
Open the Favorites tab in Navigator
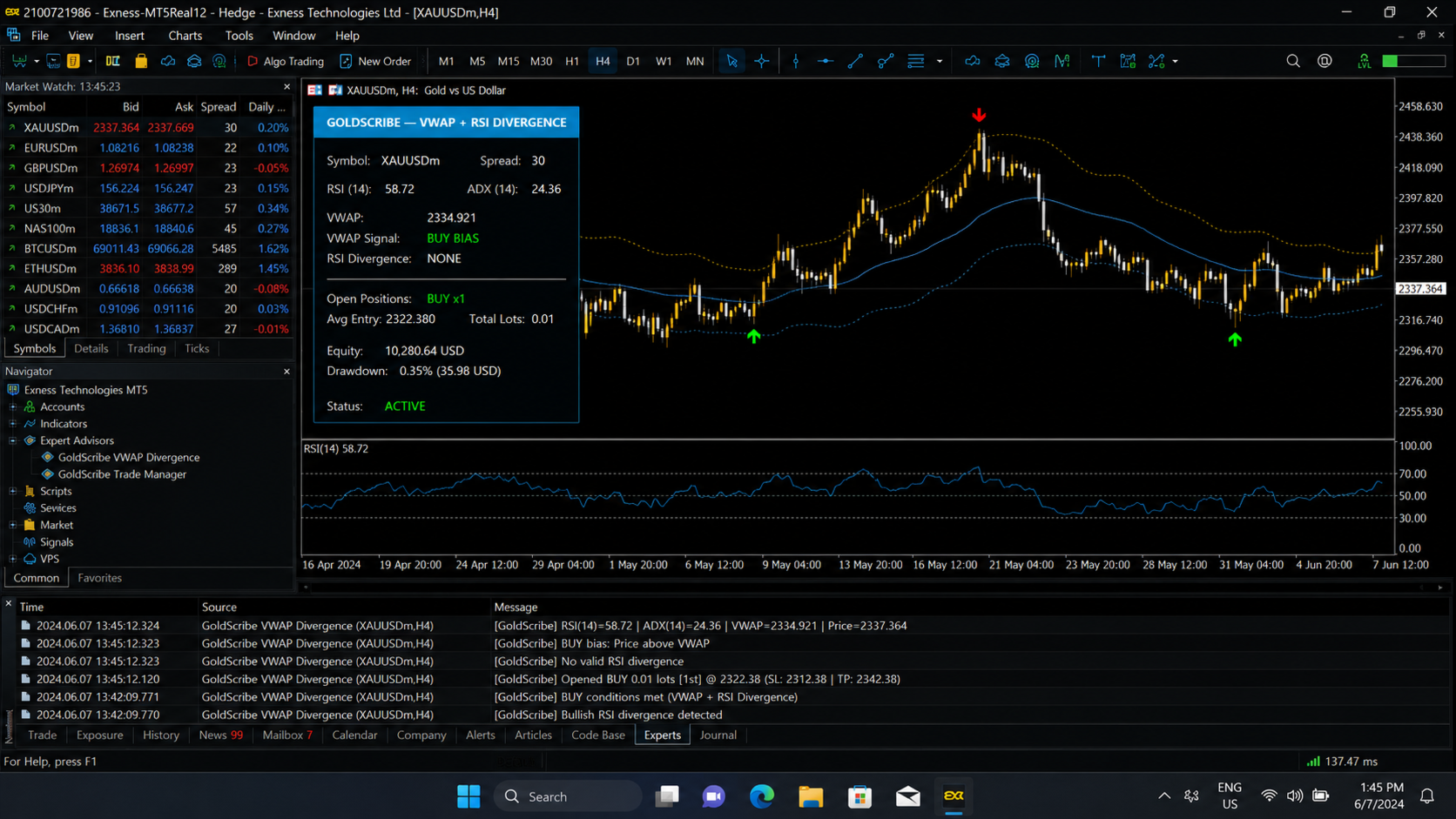coord(99,578)
